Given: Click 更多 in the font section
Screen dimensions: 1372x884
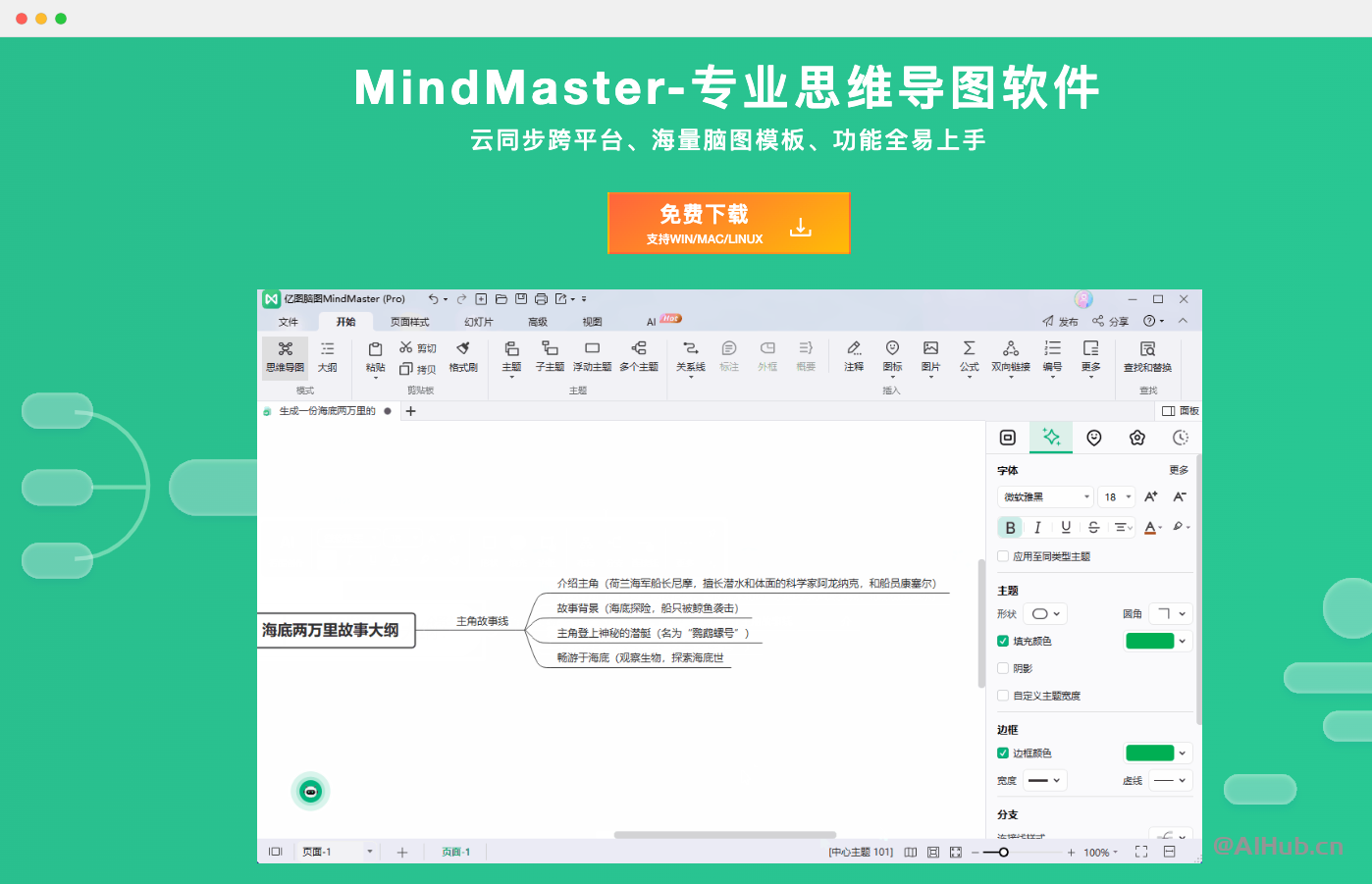Looking at the screenshot, I should [x=1179, y=470].
